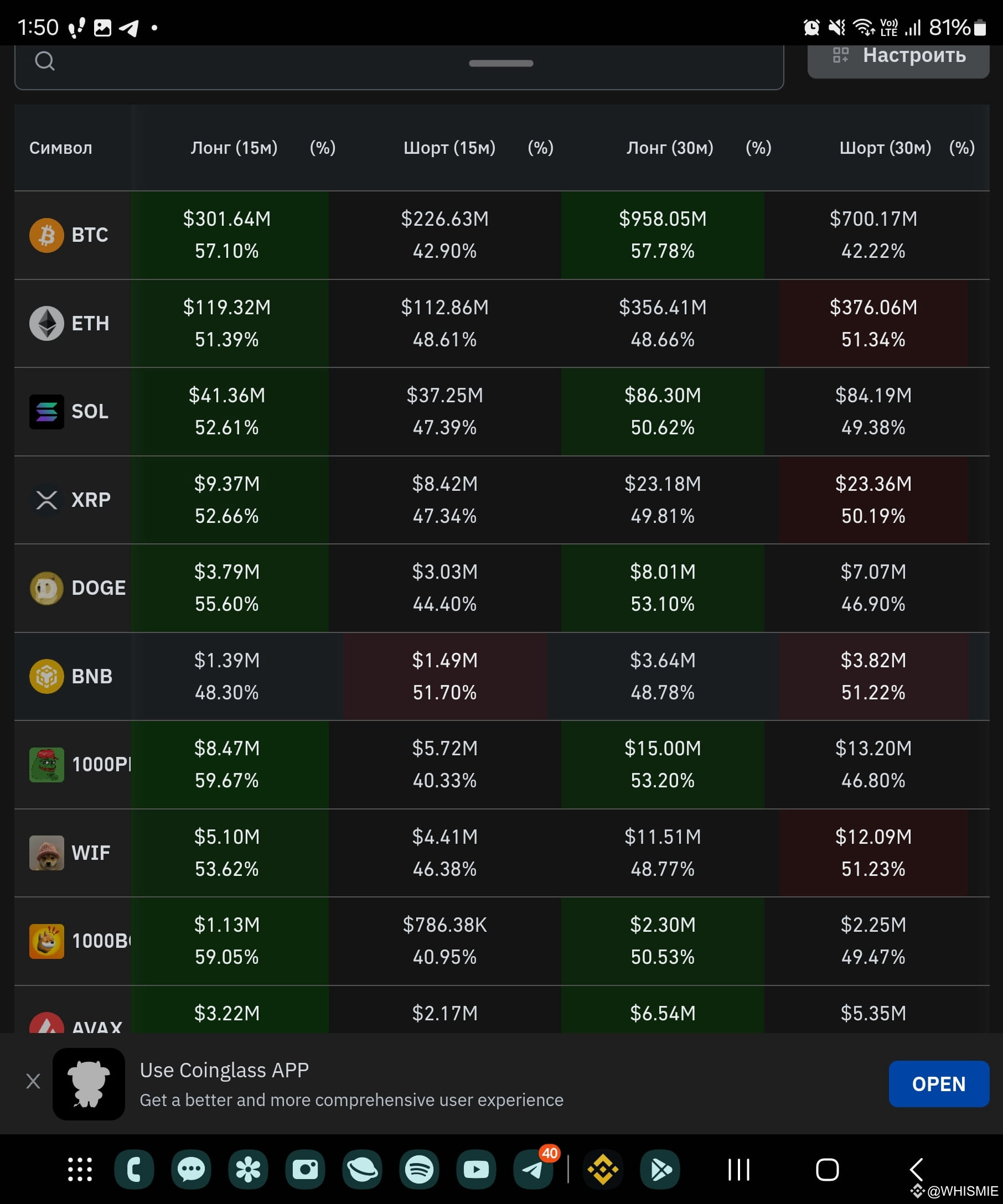Select the SOL coin icon
This screenshot has height=1204, width=1003.
pos(46,412)
